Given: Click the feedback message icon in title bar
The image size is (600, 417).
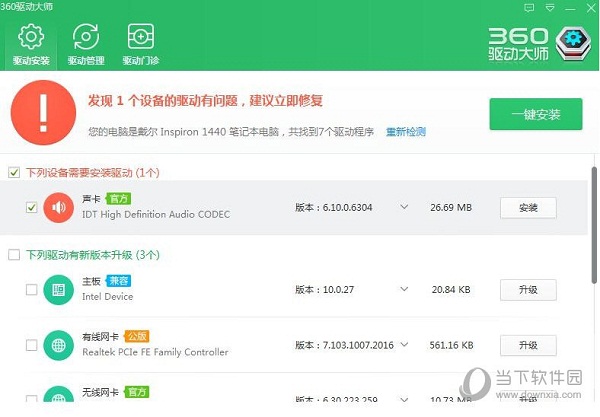Looking at the screenshot, I should (529, 7).
